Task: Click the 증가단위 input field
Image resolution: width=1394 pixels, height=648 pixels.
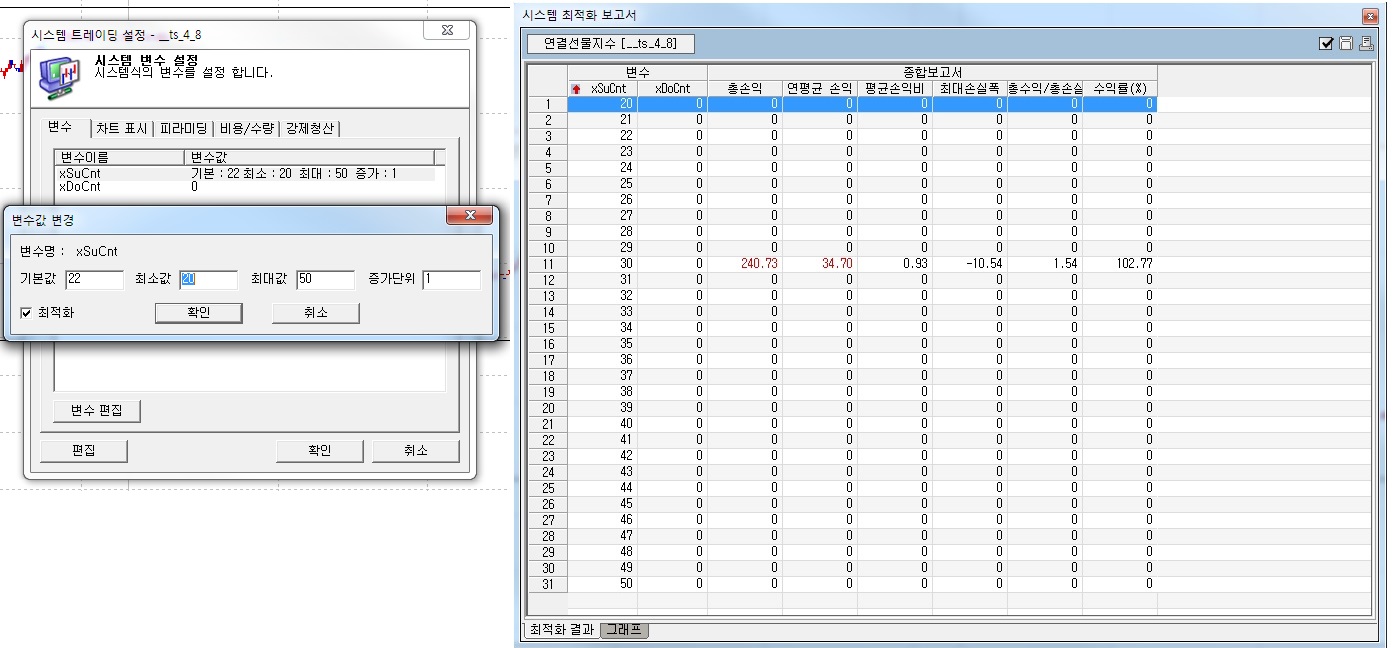Action: pos(451,280)
